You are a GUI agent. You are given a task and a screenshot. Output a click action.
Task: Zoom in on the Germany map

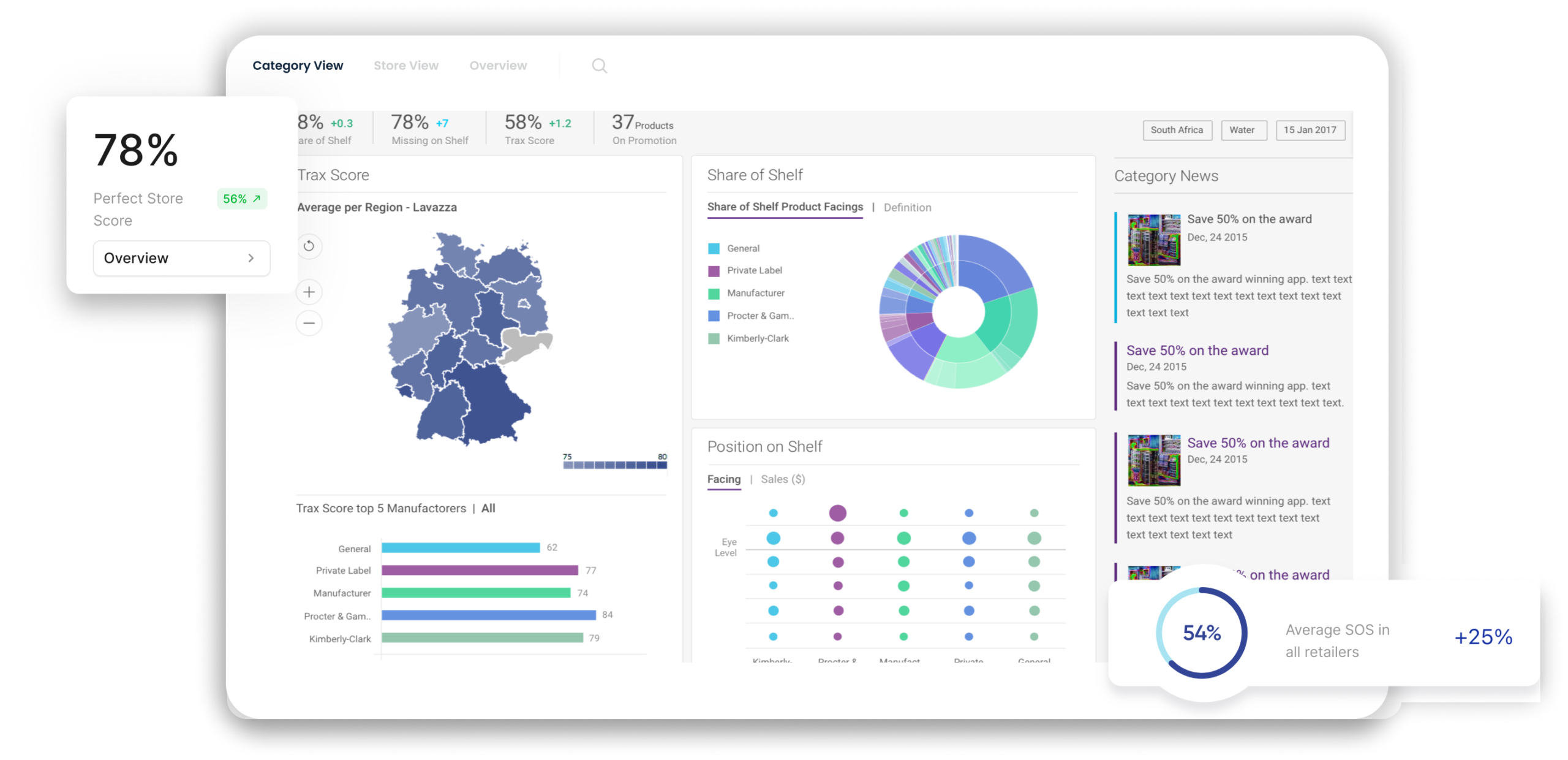[x=309, y=292]
